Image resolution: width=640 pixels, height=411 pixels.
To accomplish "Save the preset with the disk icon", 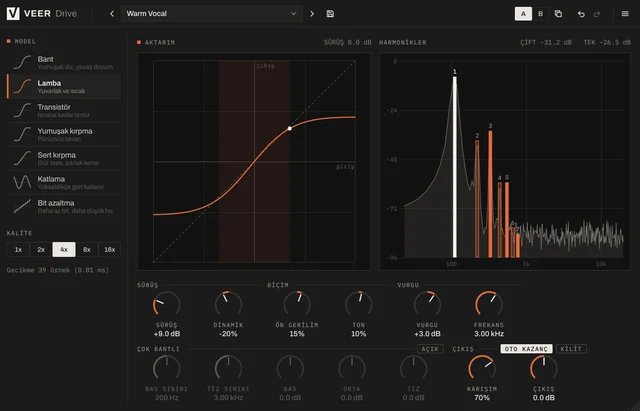I will click(x=330, y=13).
